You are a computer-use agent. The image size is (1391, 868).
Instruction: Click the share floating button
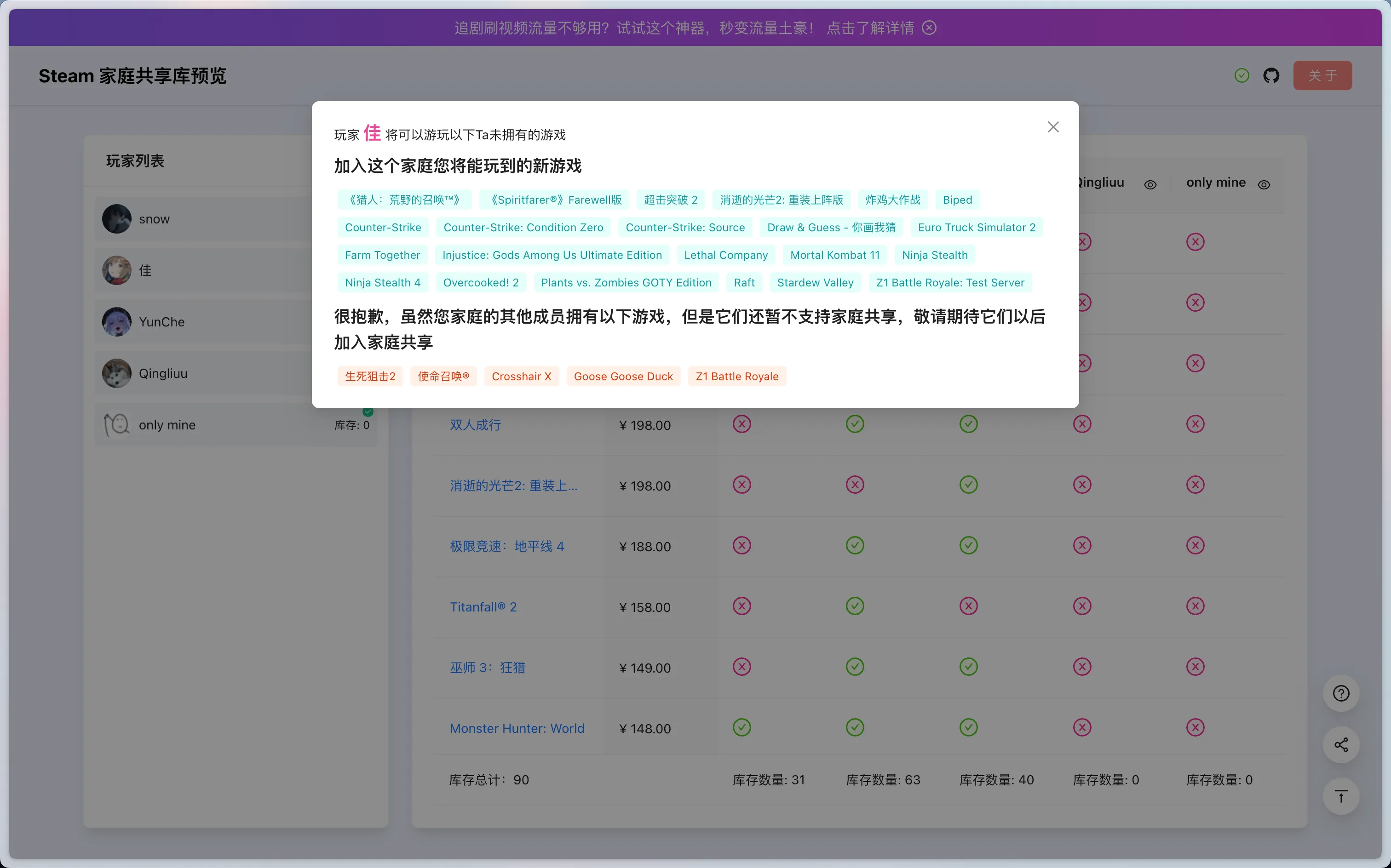(1340, 745)
